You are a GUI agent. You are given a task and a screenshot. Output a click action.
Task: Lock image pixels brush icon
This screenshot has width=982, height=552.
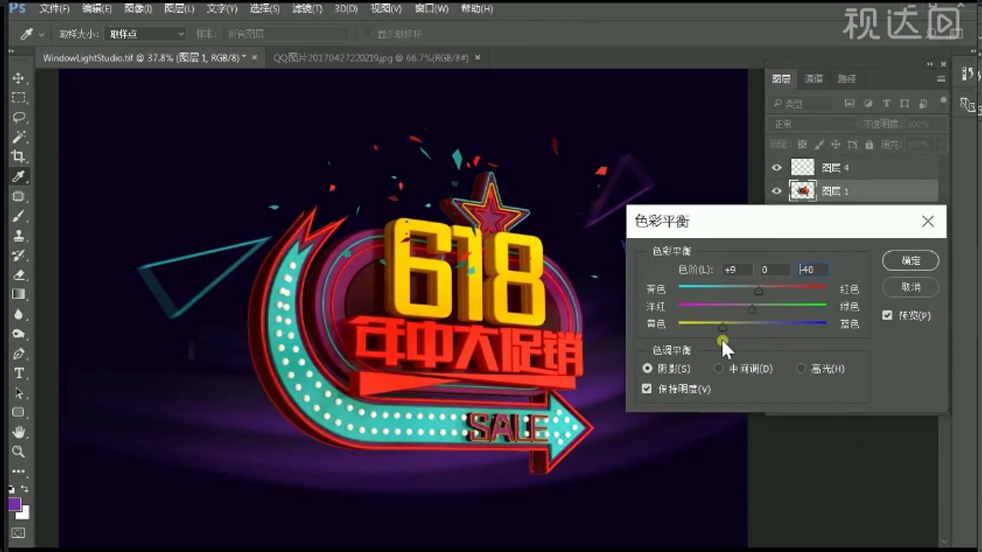point(819,145)
